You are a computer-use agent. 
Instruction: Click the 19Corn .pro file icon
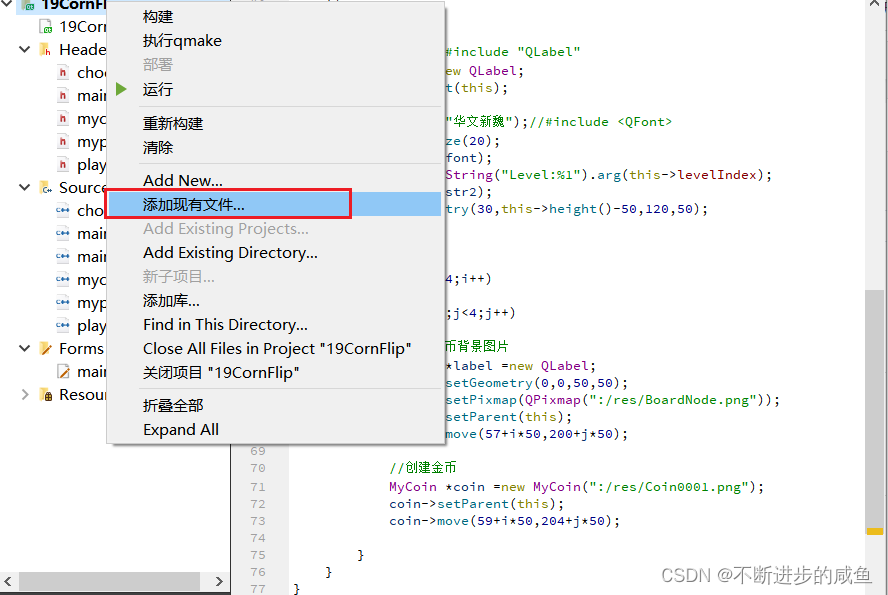45,27
